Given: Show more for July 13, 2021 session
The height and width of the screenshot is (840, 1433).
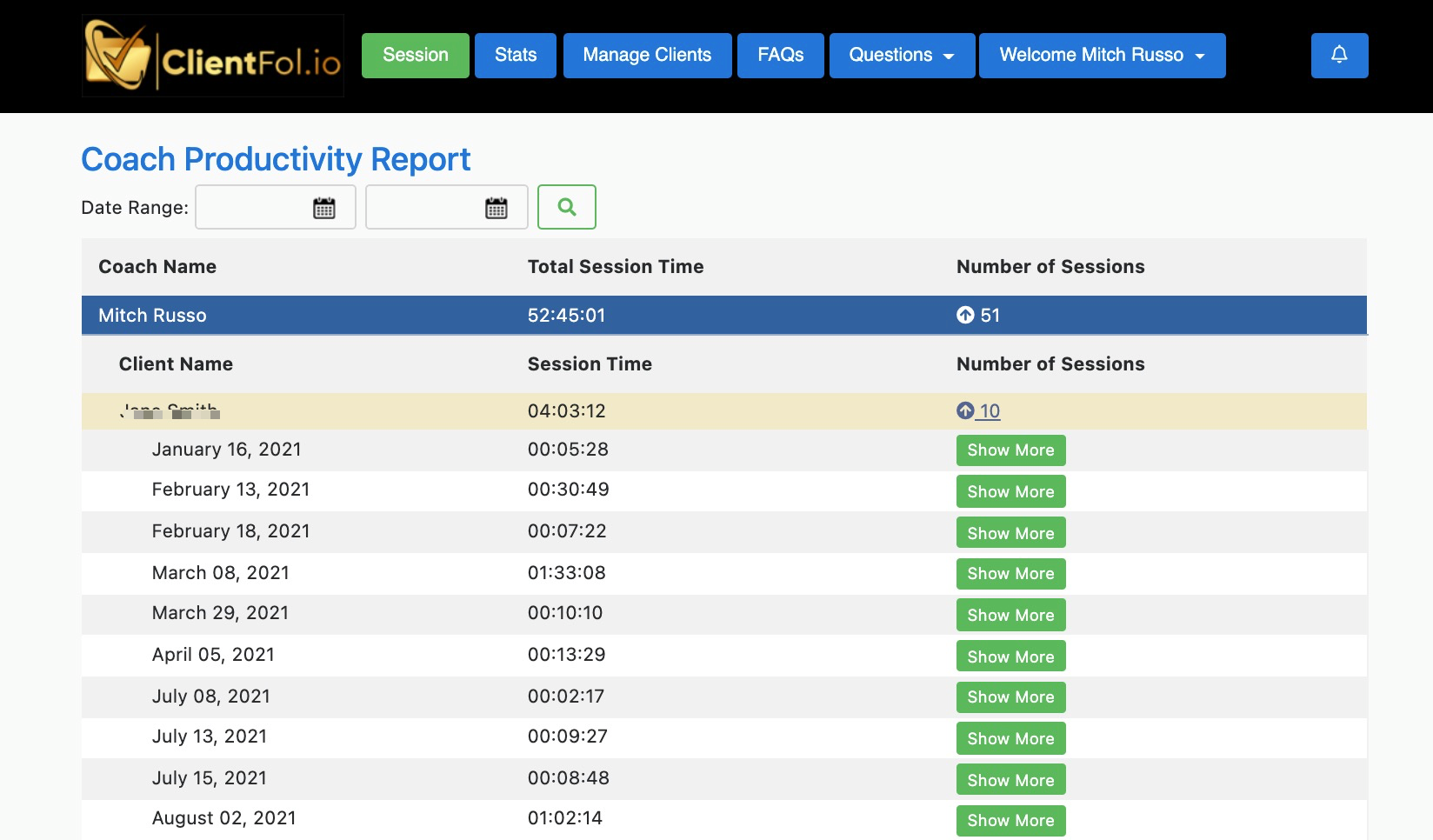Looking at the screenshot, I should (x=1011, y=738).
